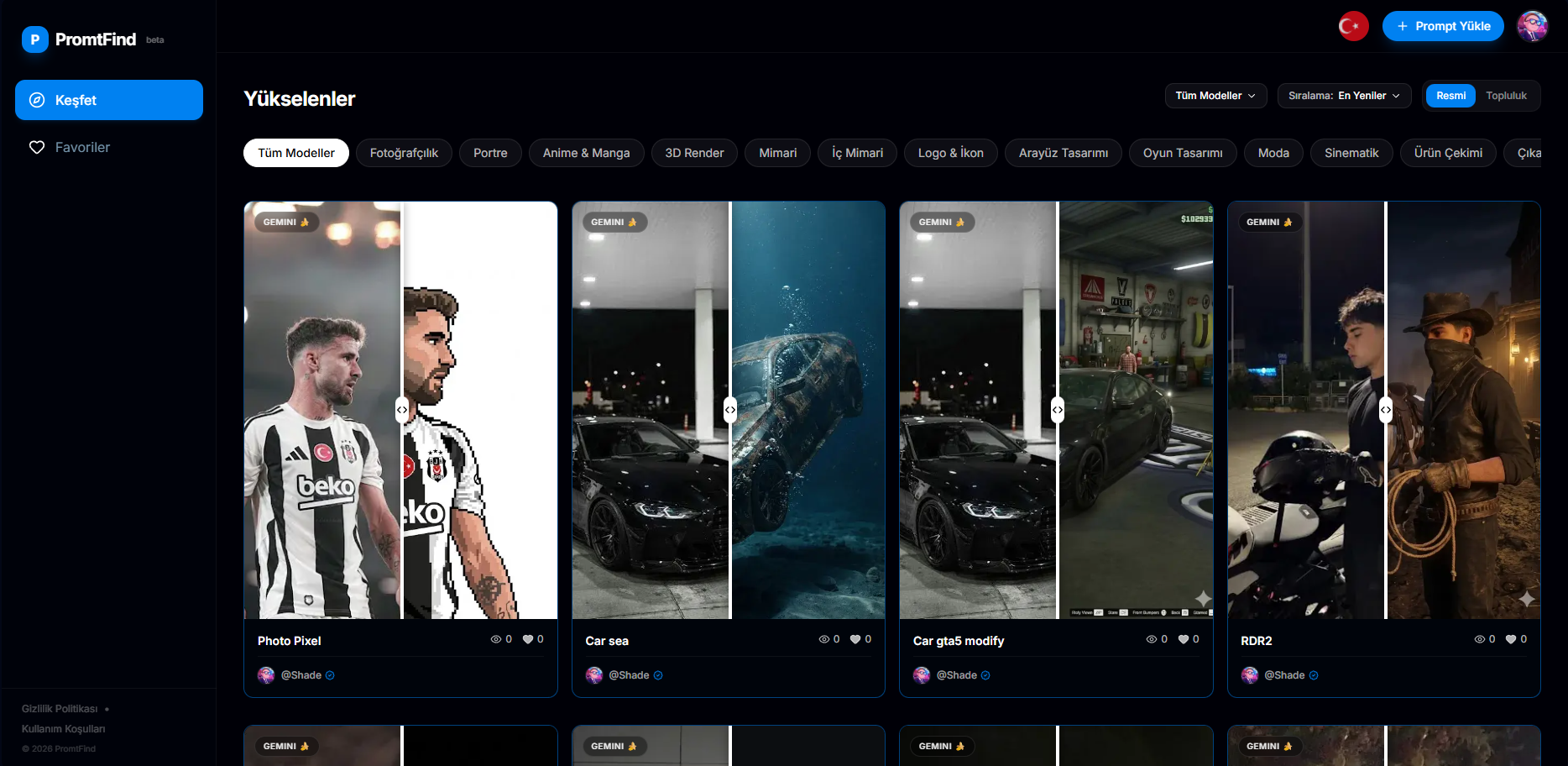
Task: Open the Car sea prompt title
Action: [607, 641]
